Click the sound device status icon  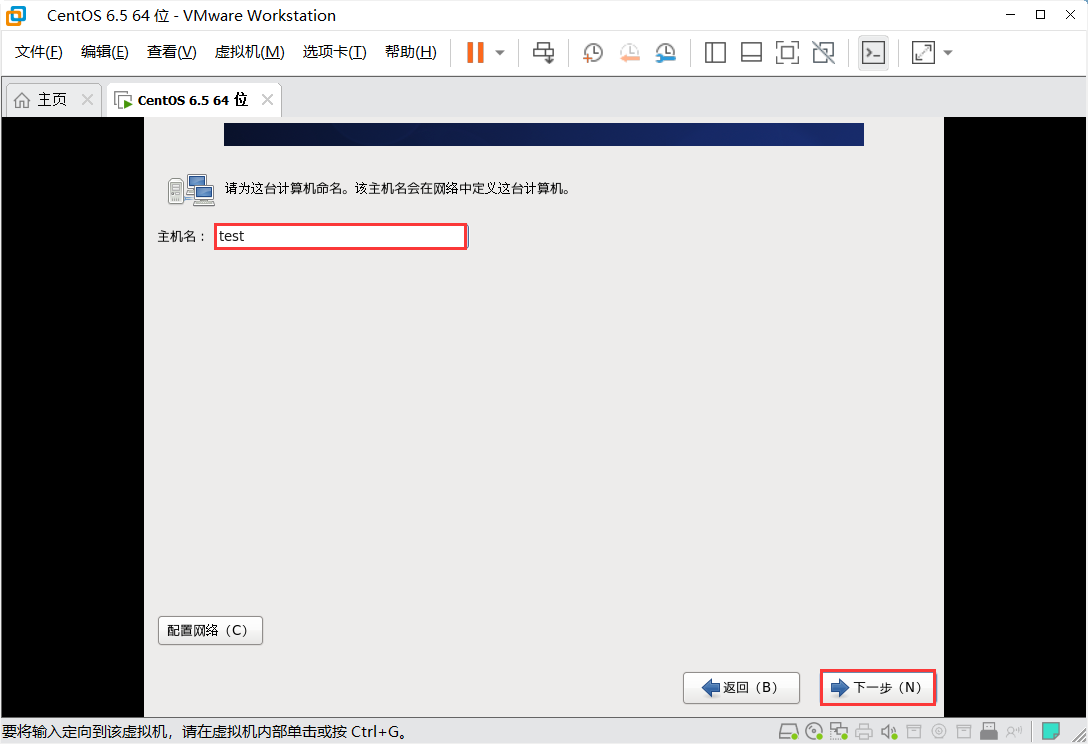[x=888, y=731]
